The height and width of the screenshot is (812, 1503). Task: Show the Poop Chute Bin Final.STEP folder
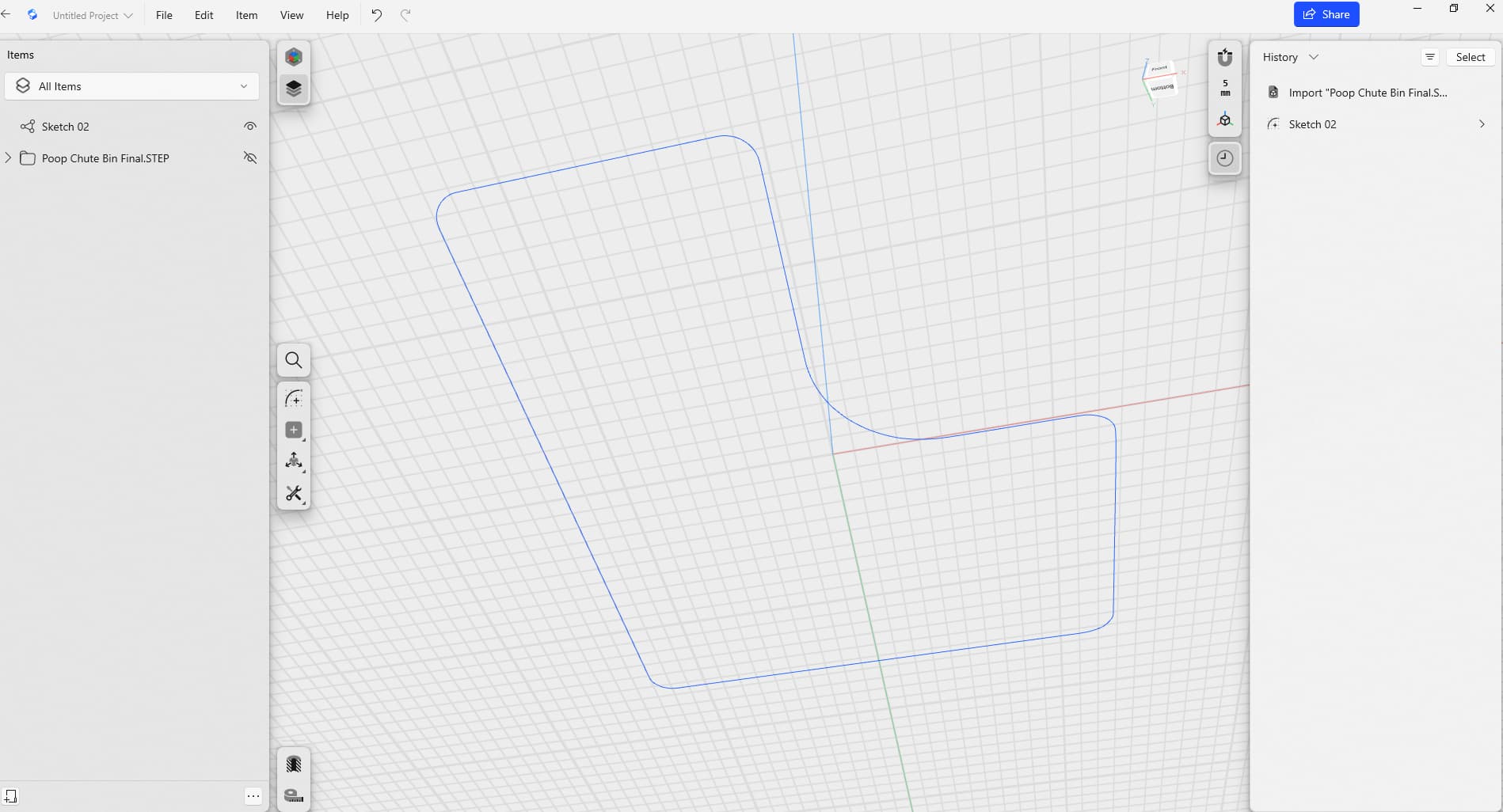(250, 157)
